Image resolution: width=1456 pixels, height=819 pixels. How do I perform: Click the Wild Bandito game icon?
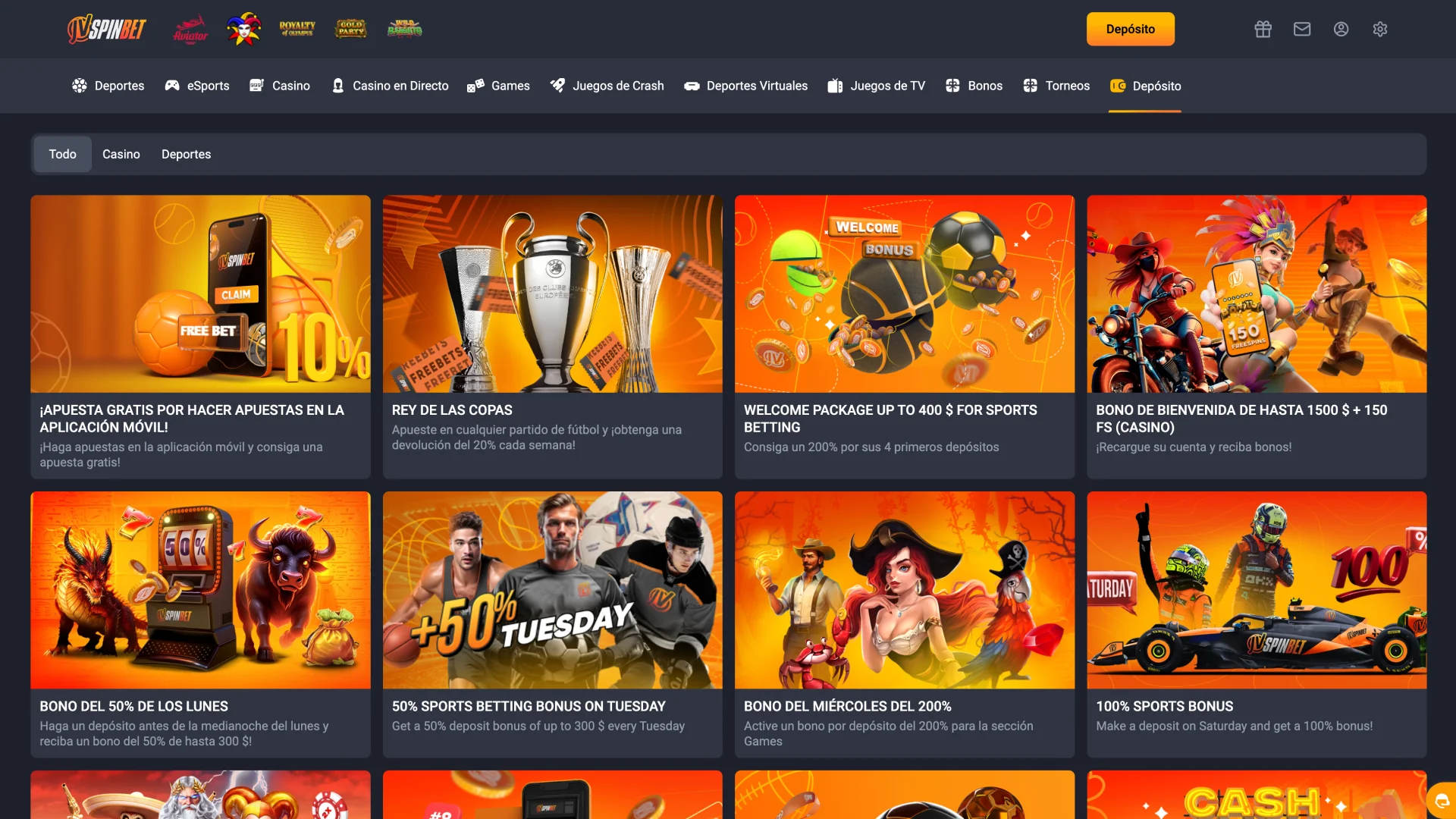404,29
